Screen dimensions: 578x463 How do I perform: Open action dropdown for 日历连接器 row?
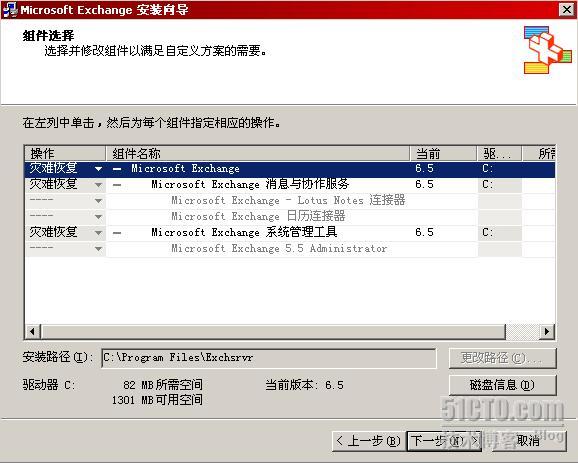click(x=98, y=217)
